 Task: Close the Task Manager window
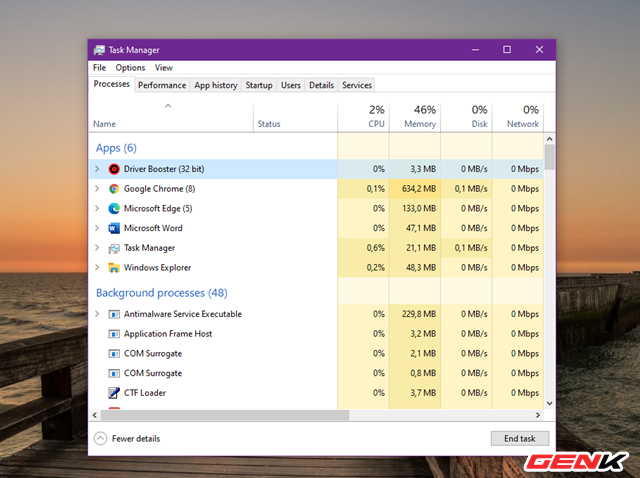tap(539, 50)
